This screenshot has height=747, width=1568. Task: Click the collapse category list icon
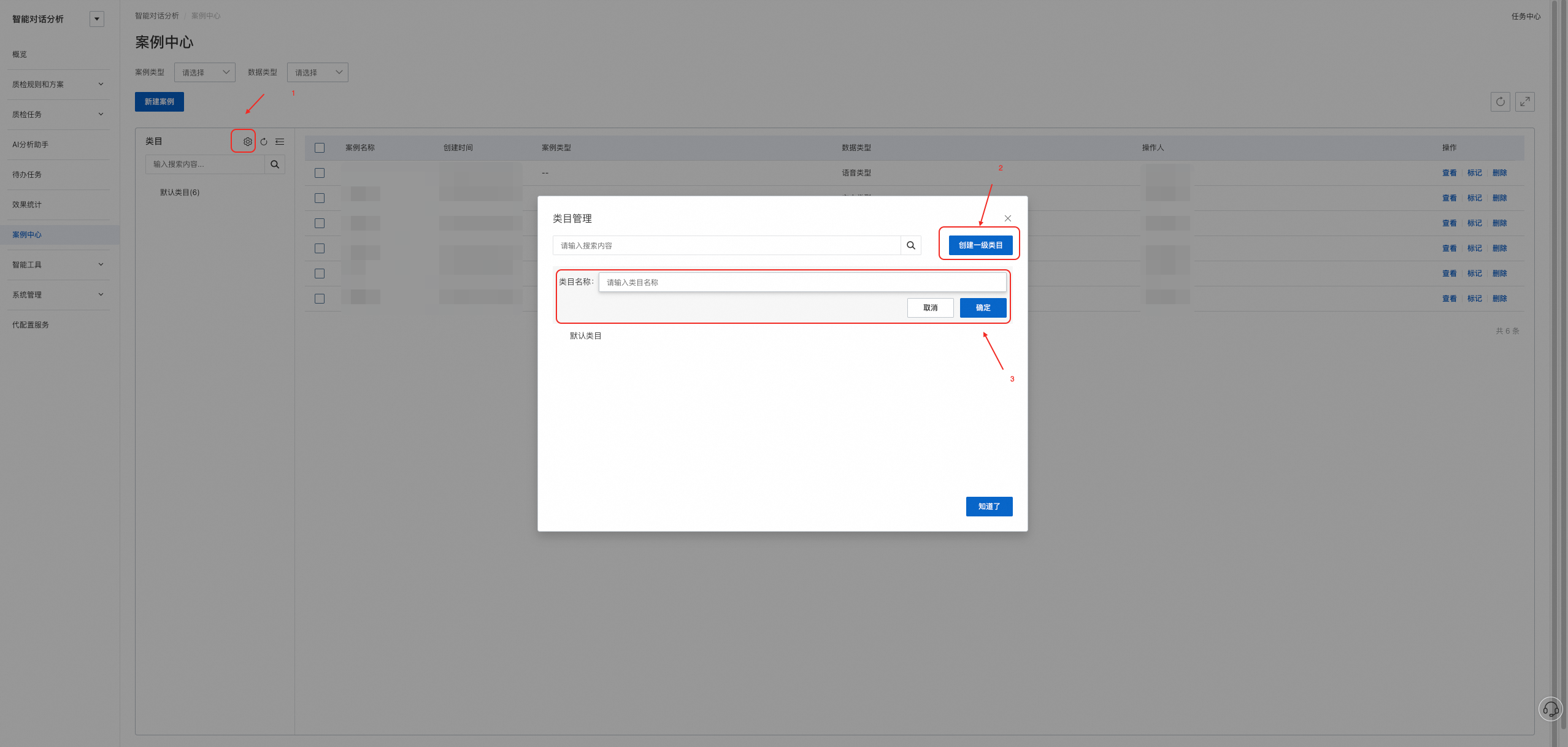coord(280,142)
